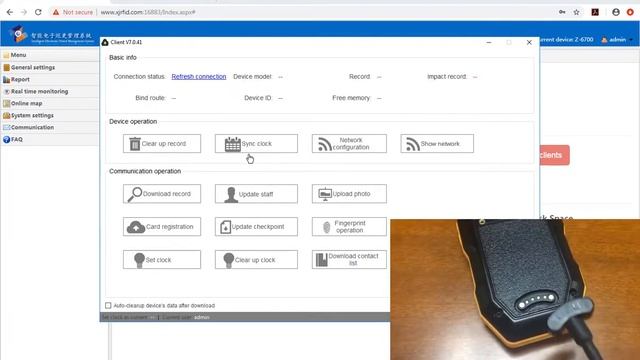640x360 pixels.
Task: Click the Clear up clock bulb icon
Action: 229,260
